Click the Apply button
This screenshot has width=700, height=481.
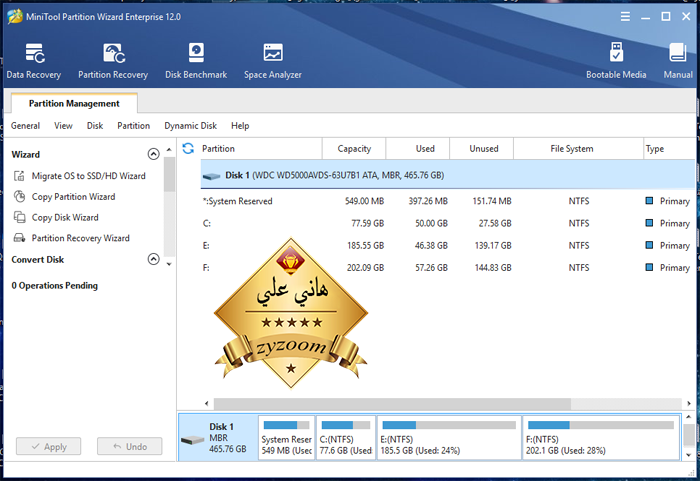pos(49,446)
